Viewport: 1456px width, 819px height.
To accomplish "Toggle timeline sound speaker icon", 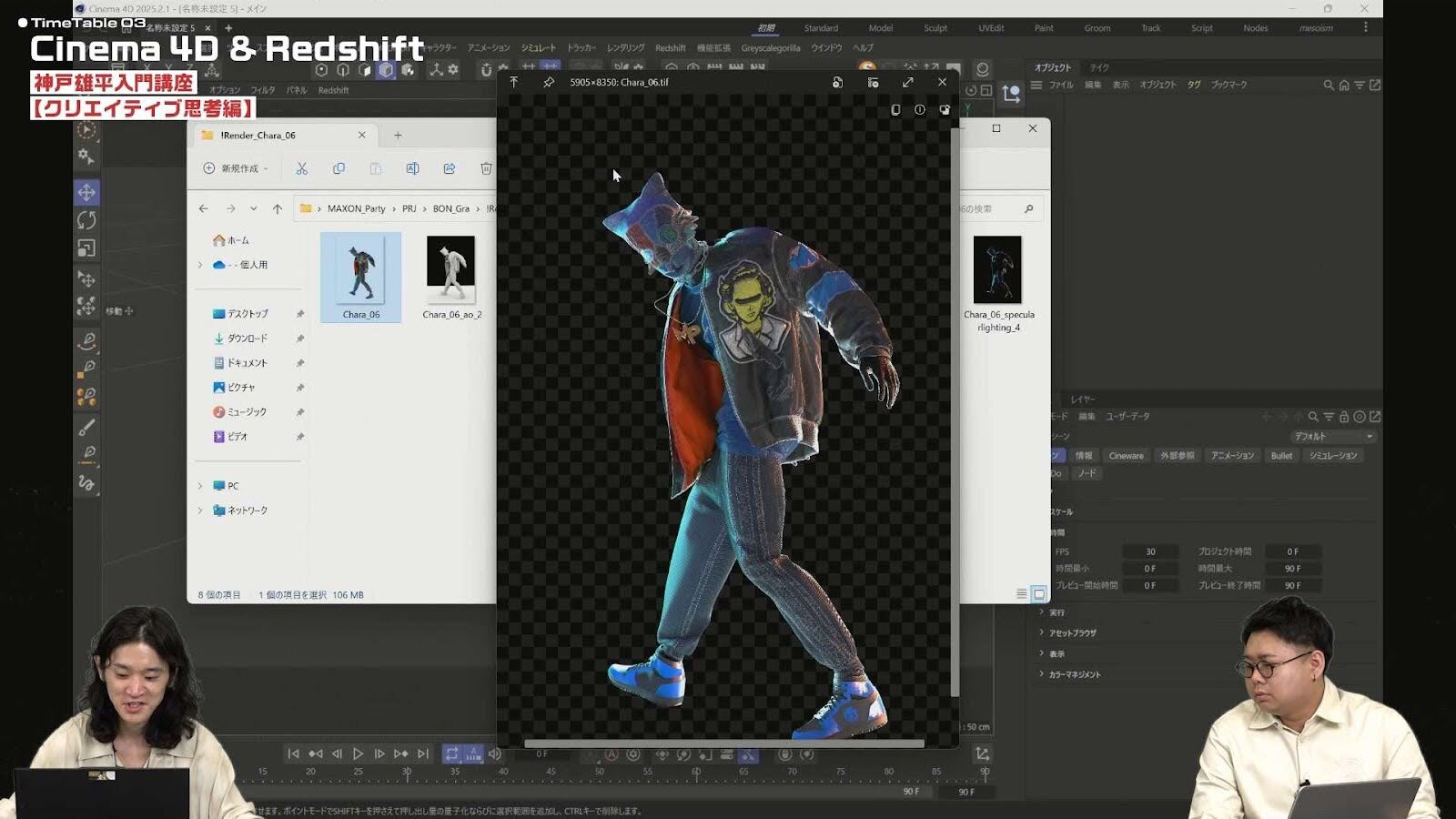I will 495,753.
